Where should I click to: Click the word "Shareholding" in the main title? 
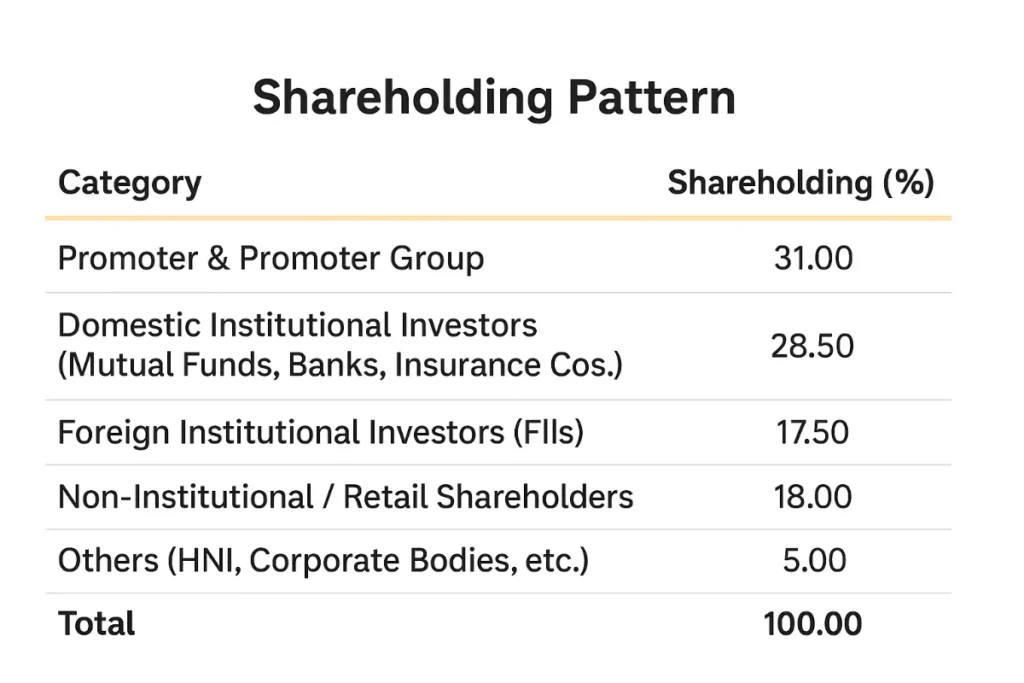click(x=402, y=98)
